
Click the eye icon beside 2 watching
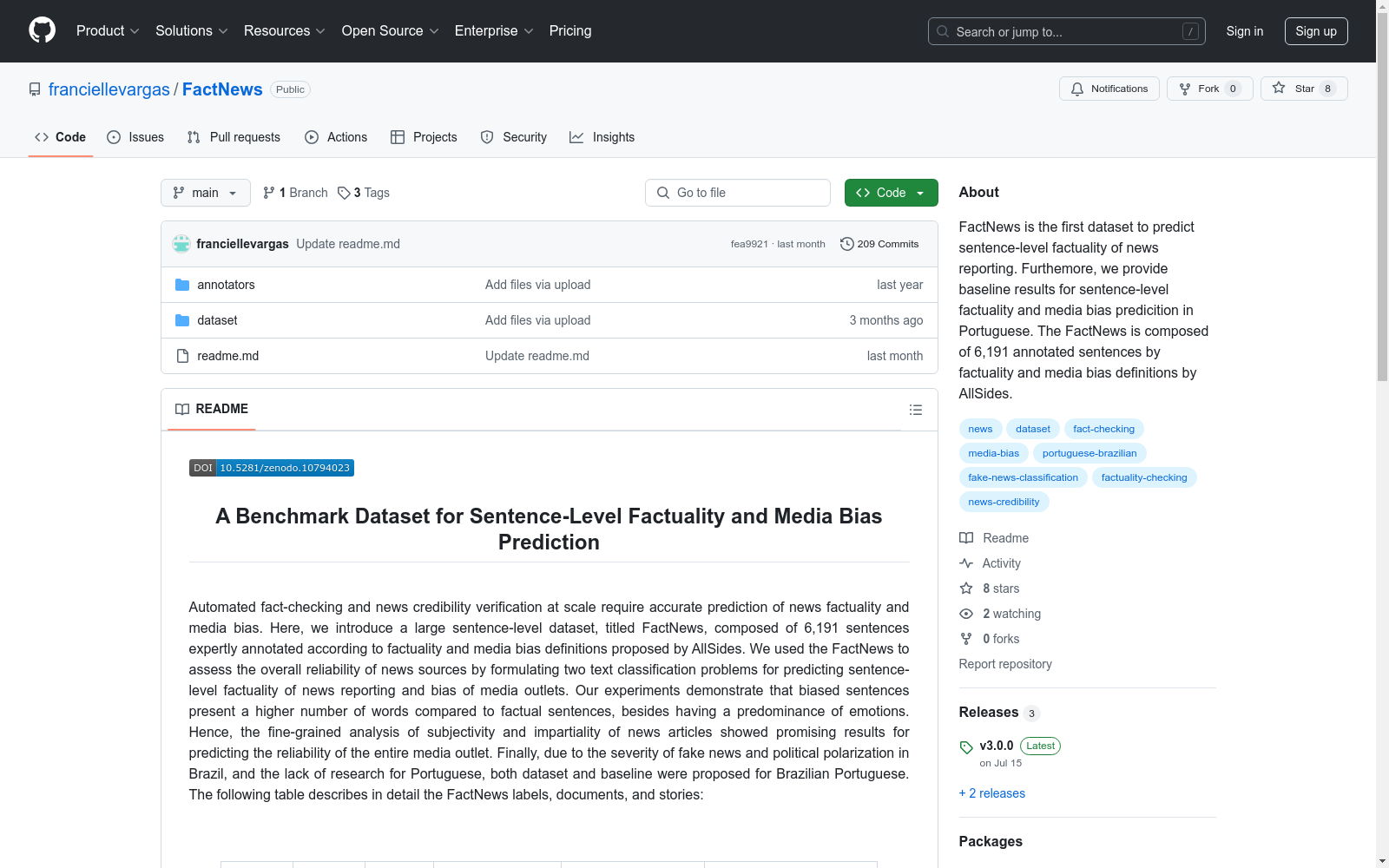[966, 614]
